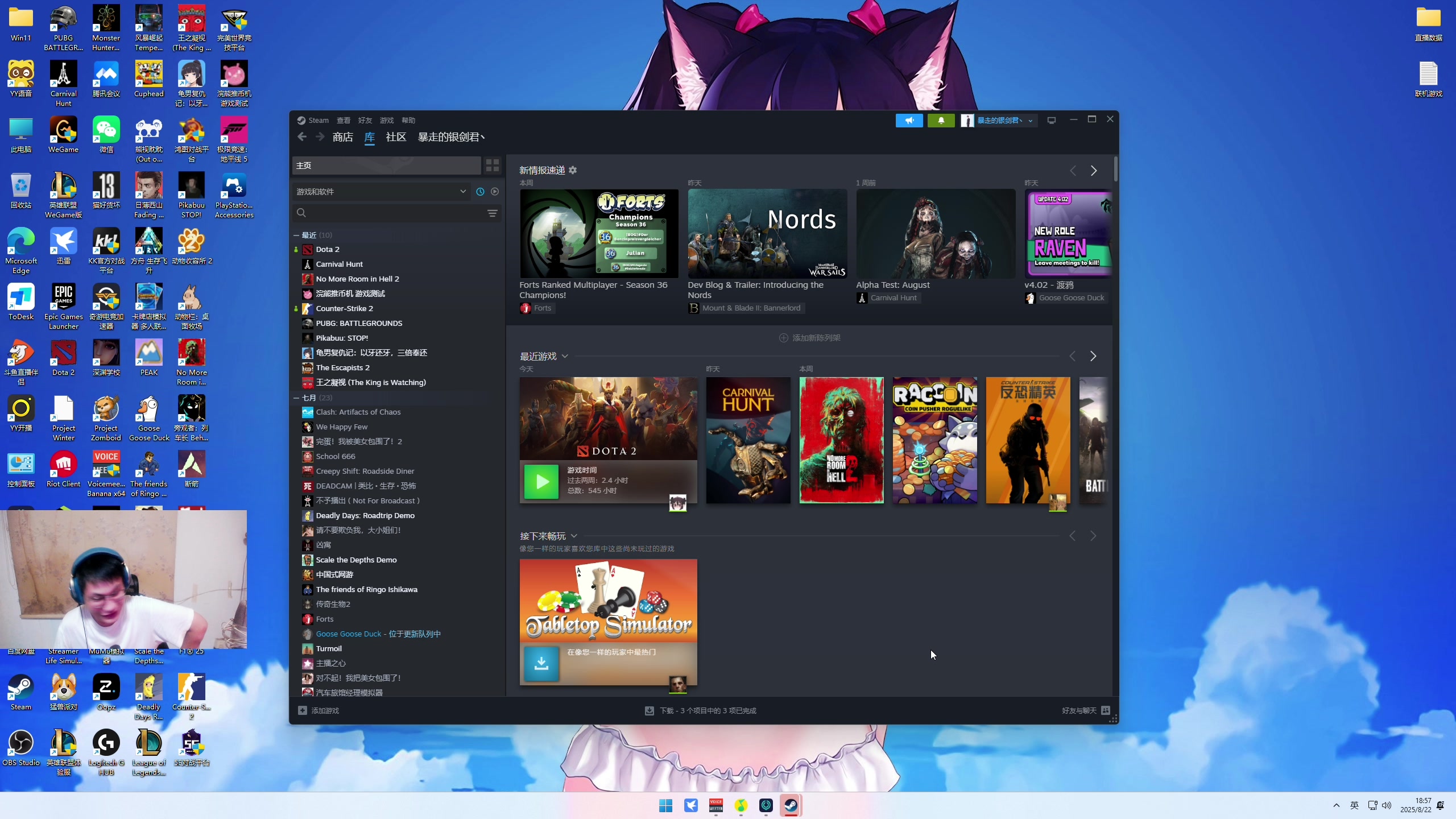Open the Steam menu
The width and height of the screenshot is (1456, 819).
[x=318, y=120]
